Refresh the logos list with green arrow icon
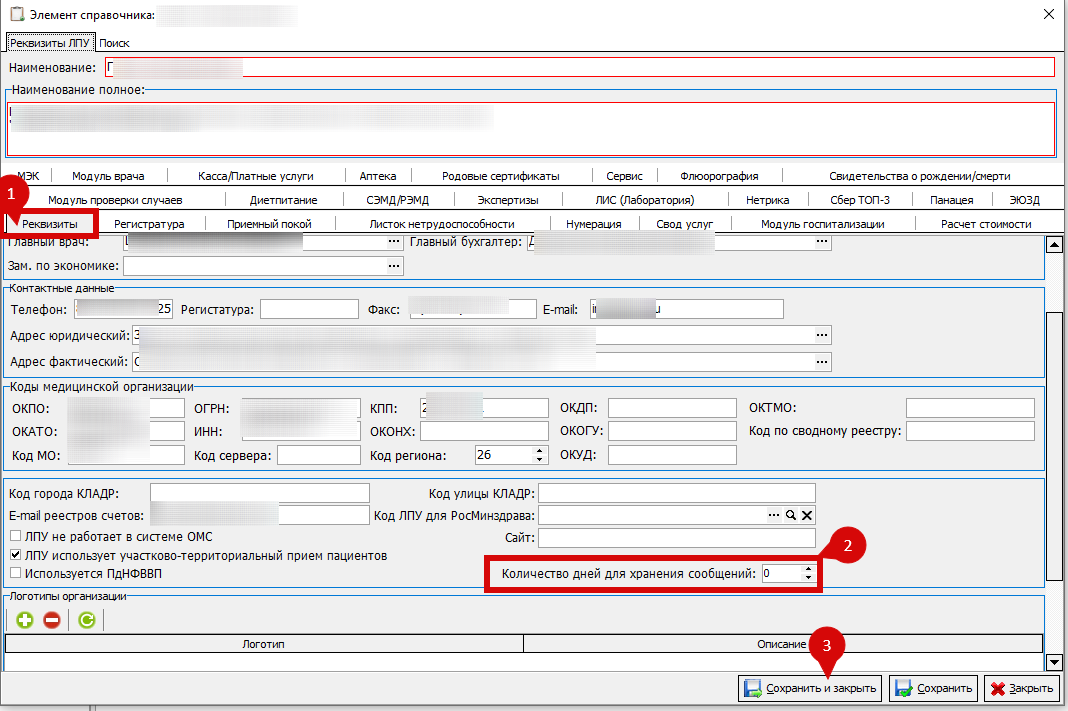 [87, 620]
